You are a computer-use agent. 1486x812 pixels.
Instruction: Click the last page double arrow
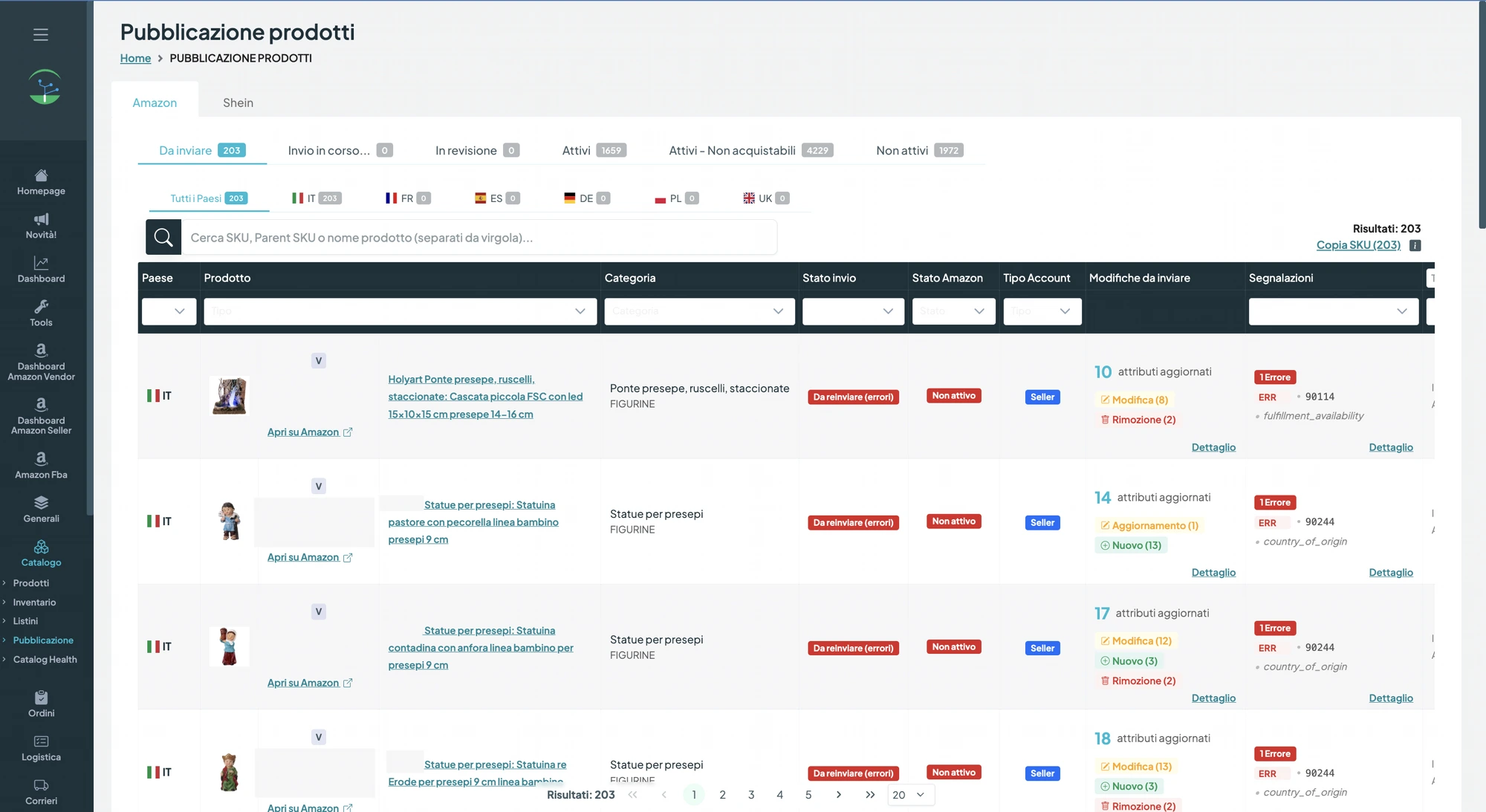870,795
